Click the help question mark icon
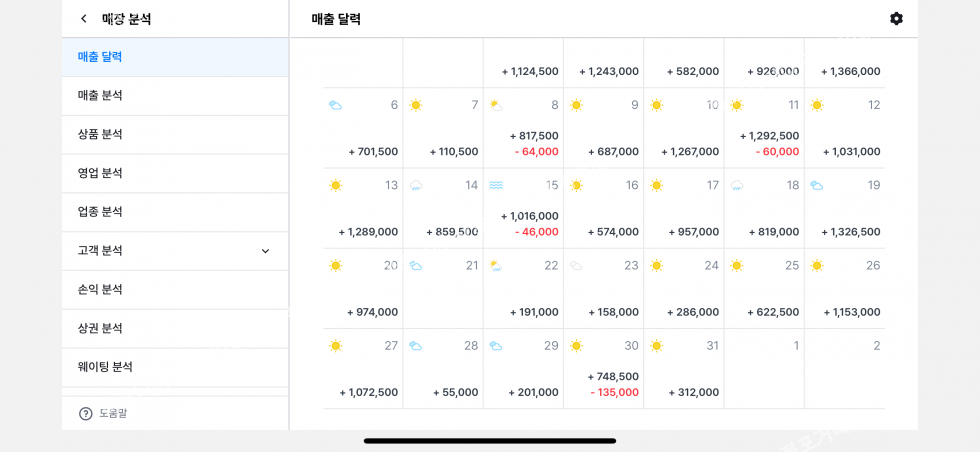Image resolution: width=980 pixels, height=452 pixels. pyautogui.click(x=86, y=413)
